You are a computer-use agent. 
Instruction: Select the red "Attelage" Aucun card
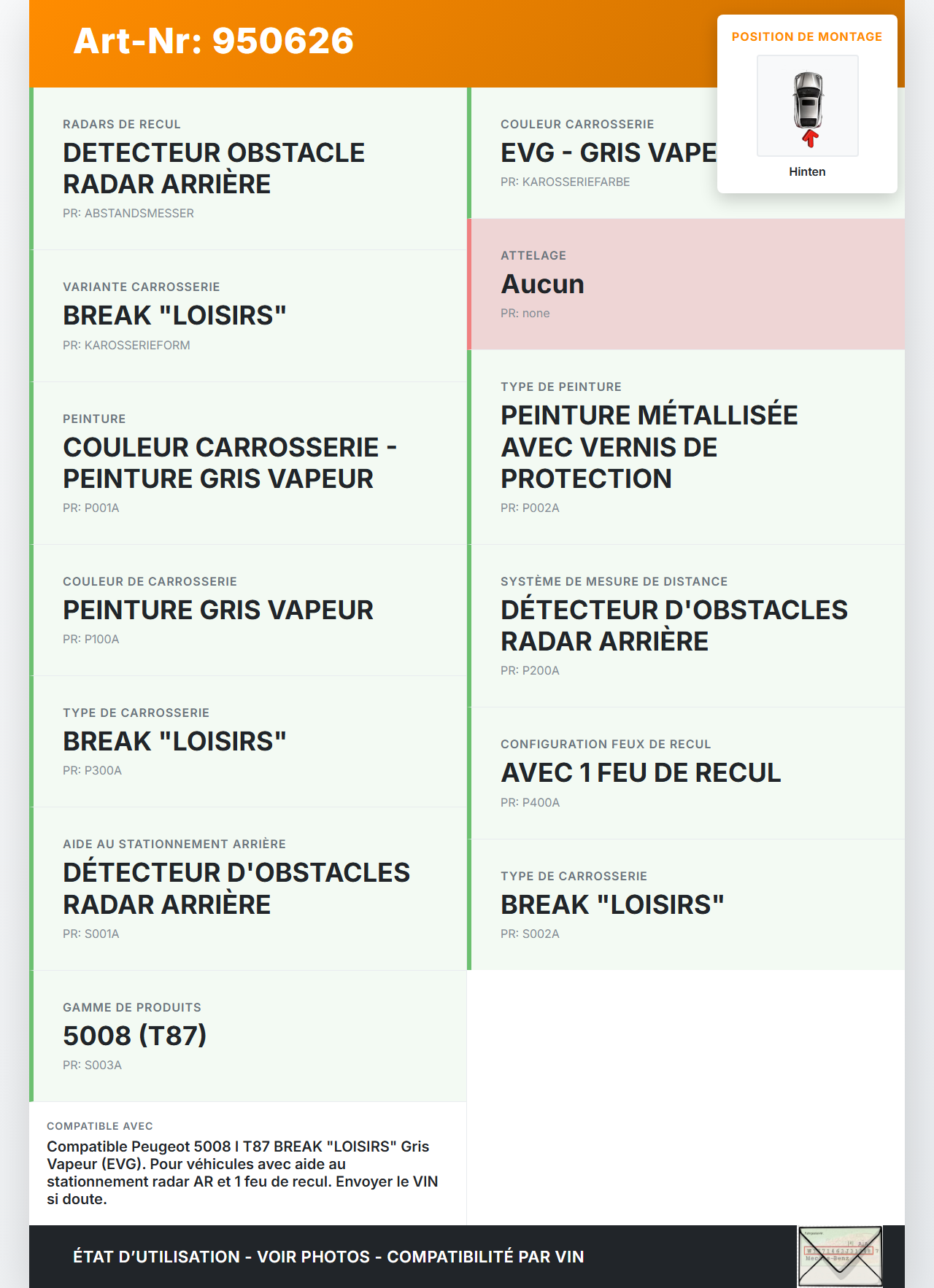coord(686,284)
